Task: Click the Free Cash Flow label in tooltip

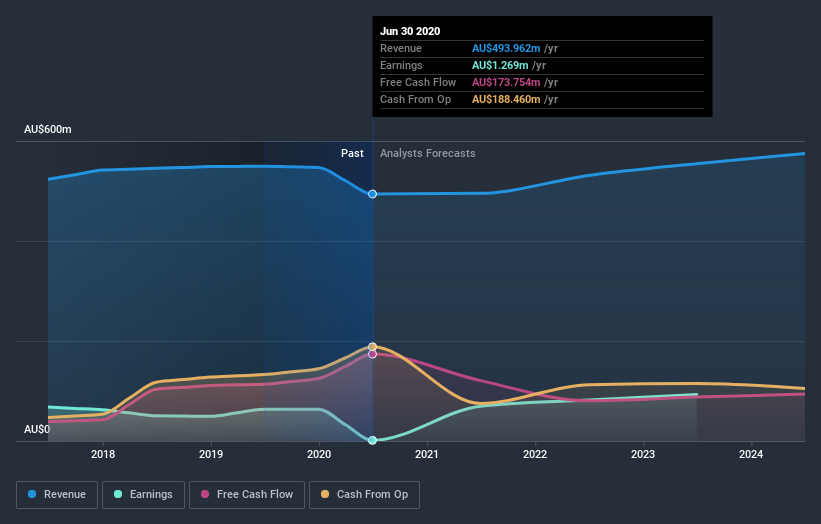Action: coord(418,82)
